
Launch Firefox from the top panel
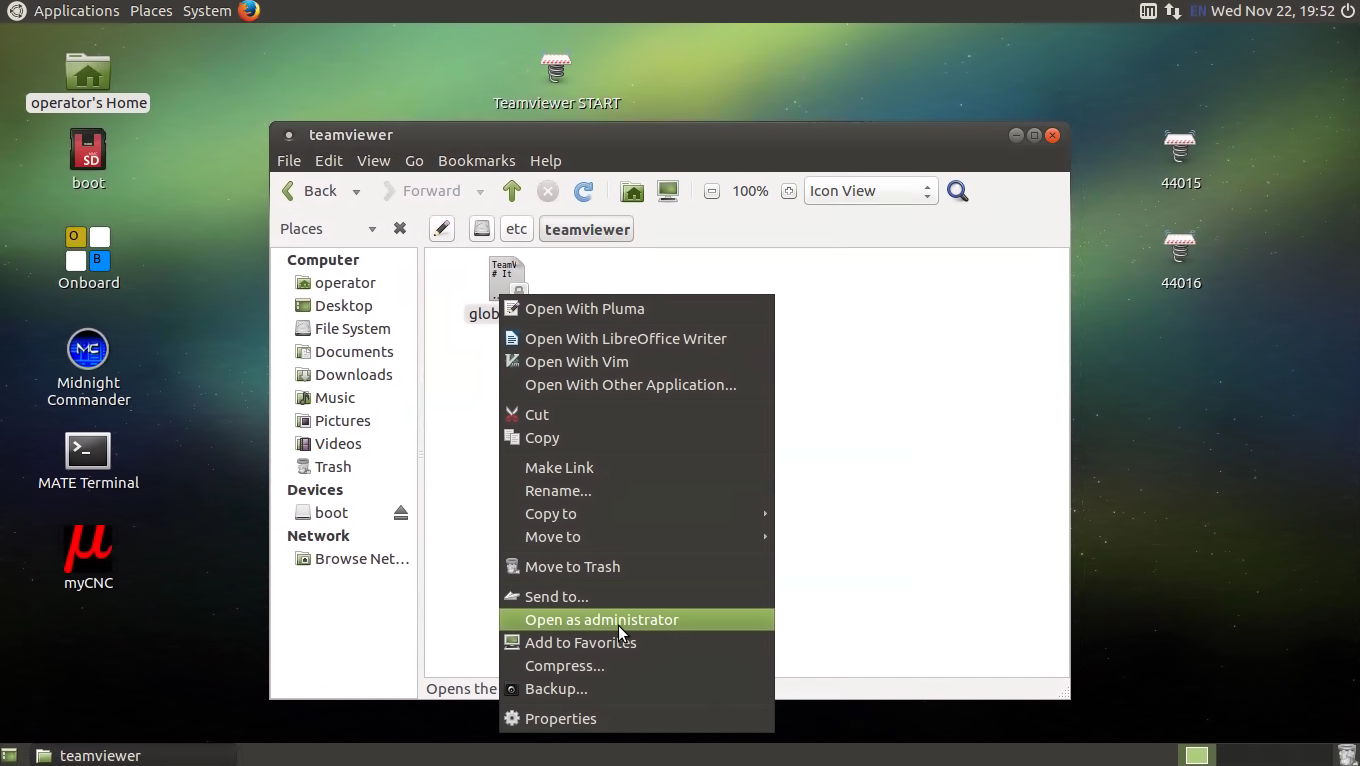point(249,11)
